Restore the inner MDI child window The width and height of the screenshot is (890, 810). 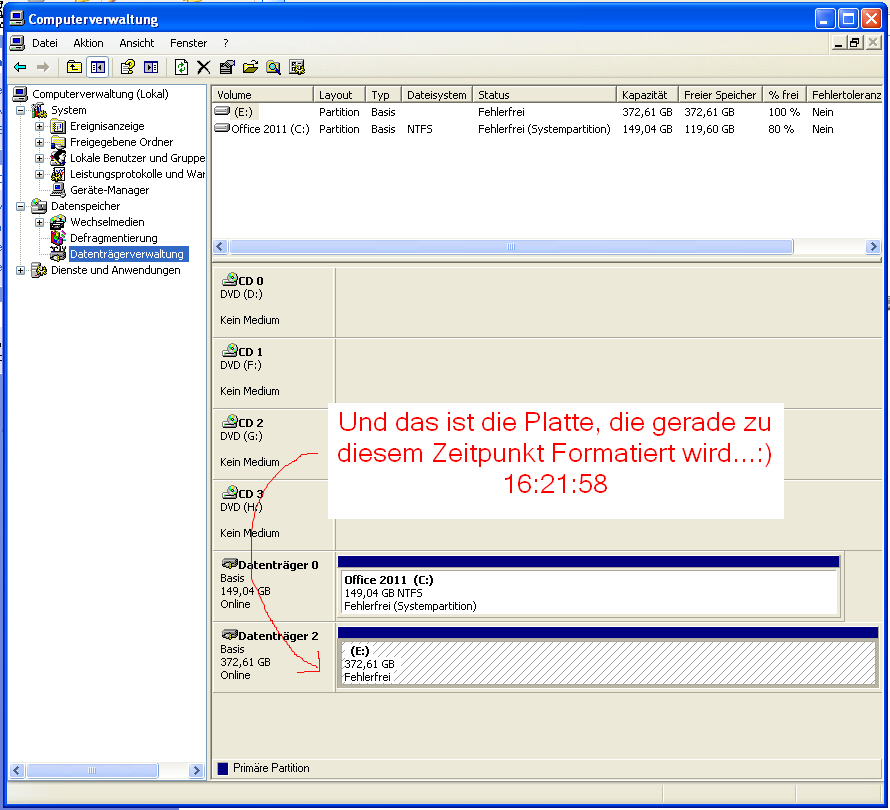point(855,43)
